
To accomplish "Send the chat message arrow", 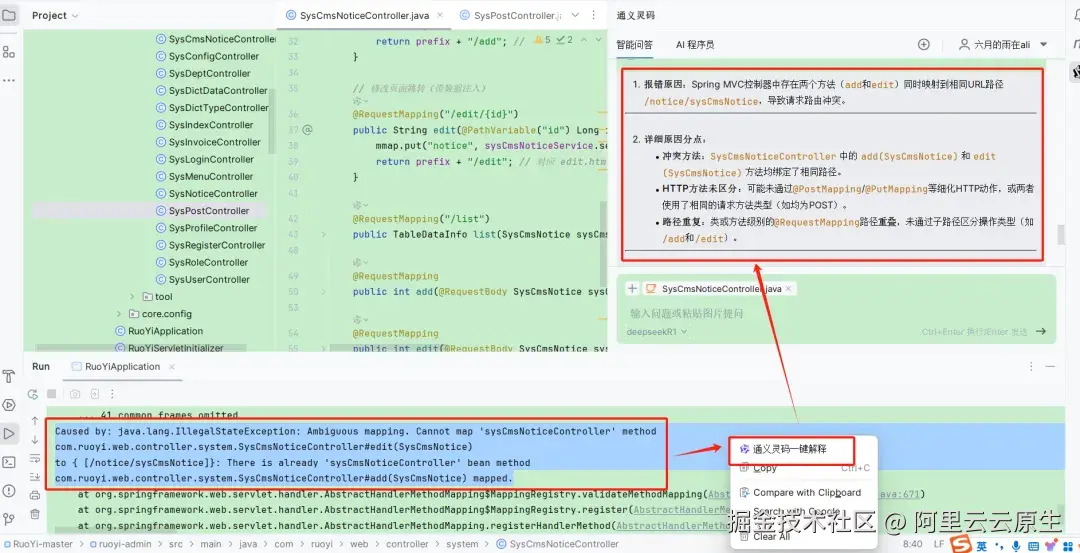I will [1041, 331].
